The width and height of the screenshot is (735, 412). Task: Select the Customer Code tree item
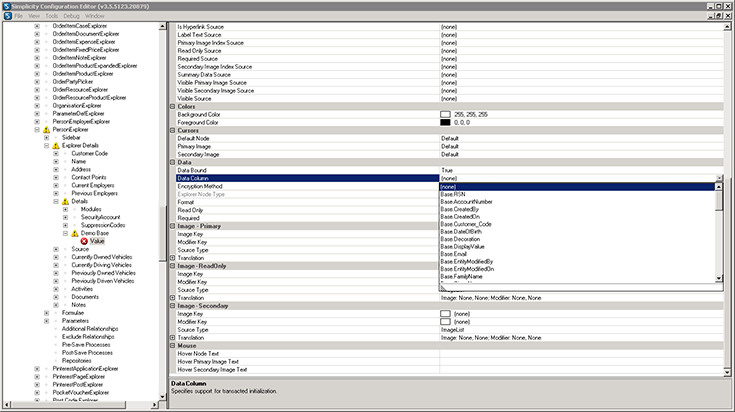click(90, 154)
